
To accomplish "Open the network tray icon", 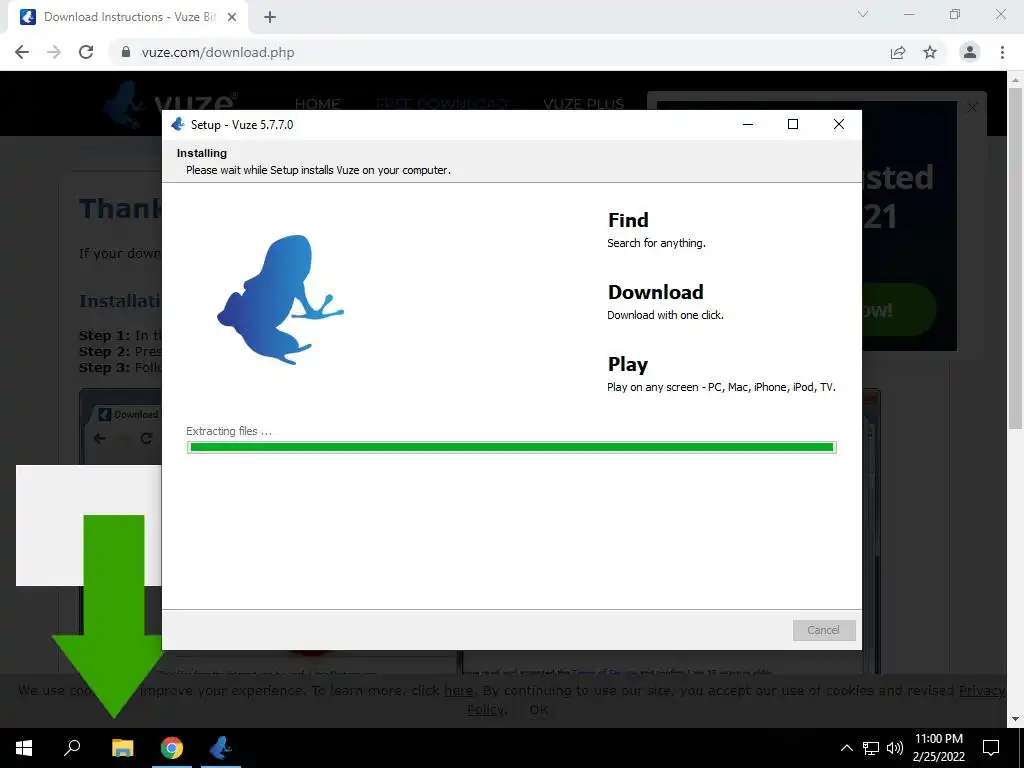I will [x=871, y=748].
